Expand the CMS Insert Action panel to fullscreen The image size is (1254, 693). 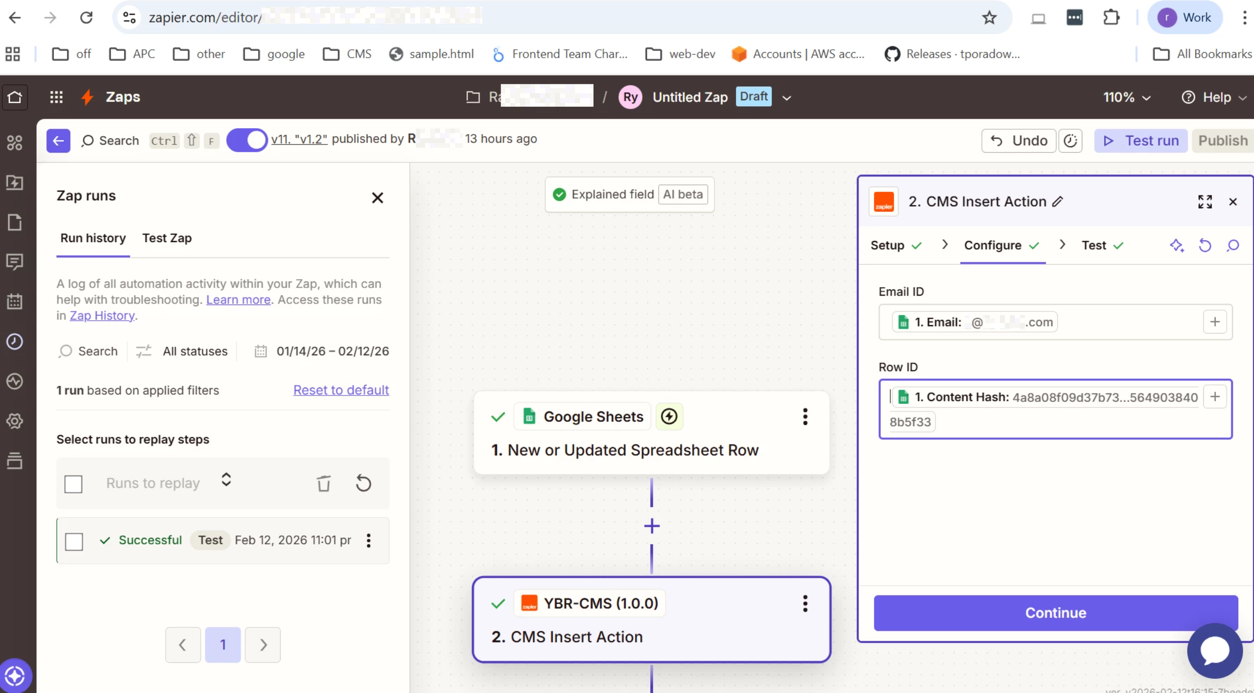[x=1204, y=202]
